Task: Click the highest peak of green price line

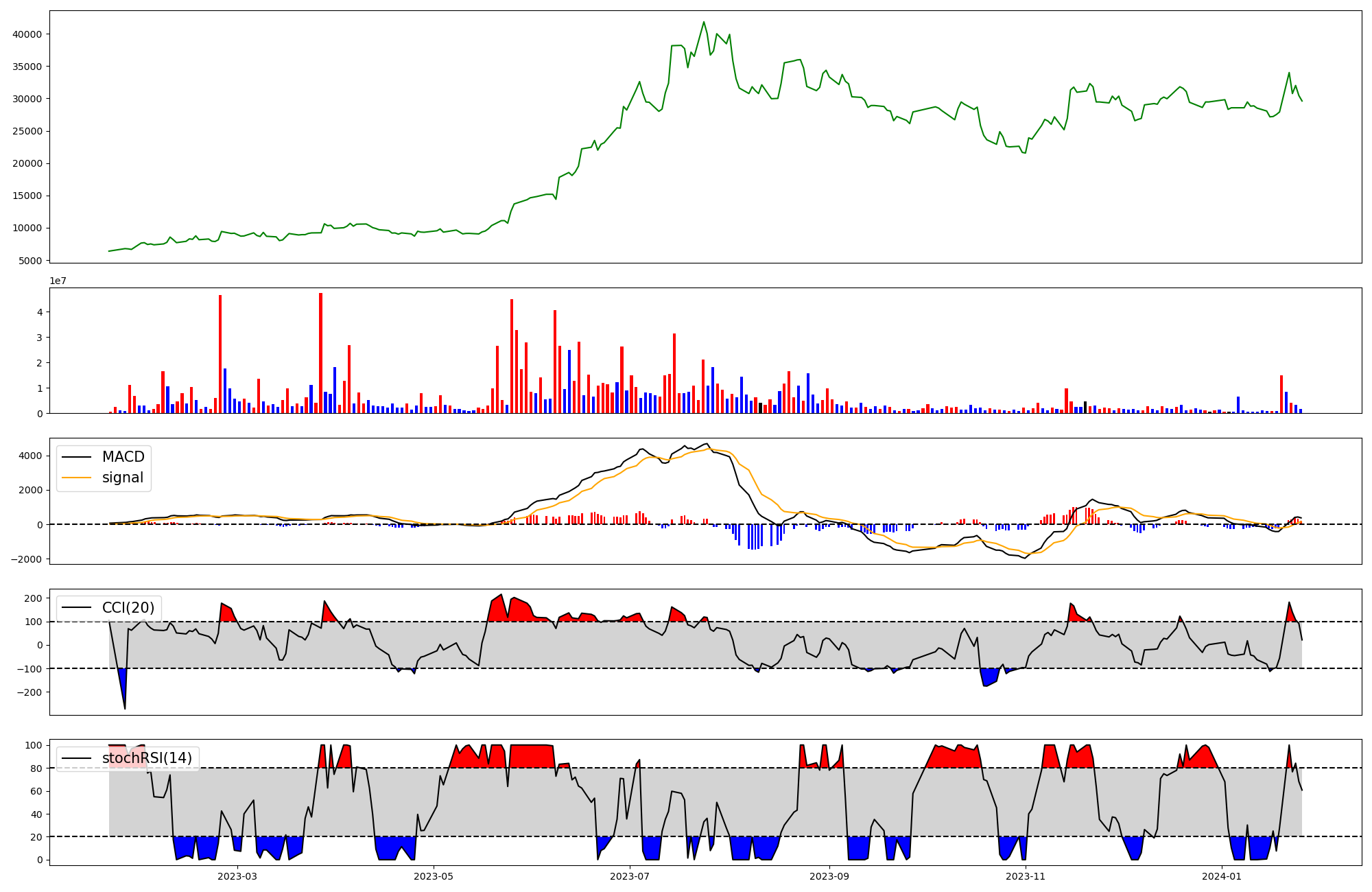Action: [x=704, y=22]
